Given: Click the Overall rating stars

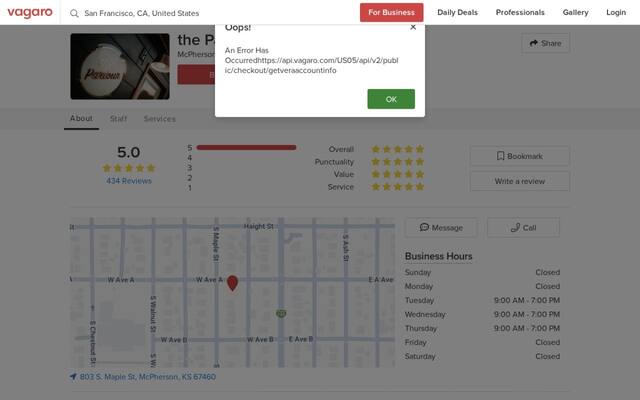Looking at the screenshot, I should pyautogui.click(x=398, y=149).
